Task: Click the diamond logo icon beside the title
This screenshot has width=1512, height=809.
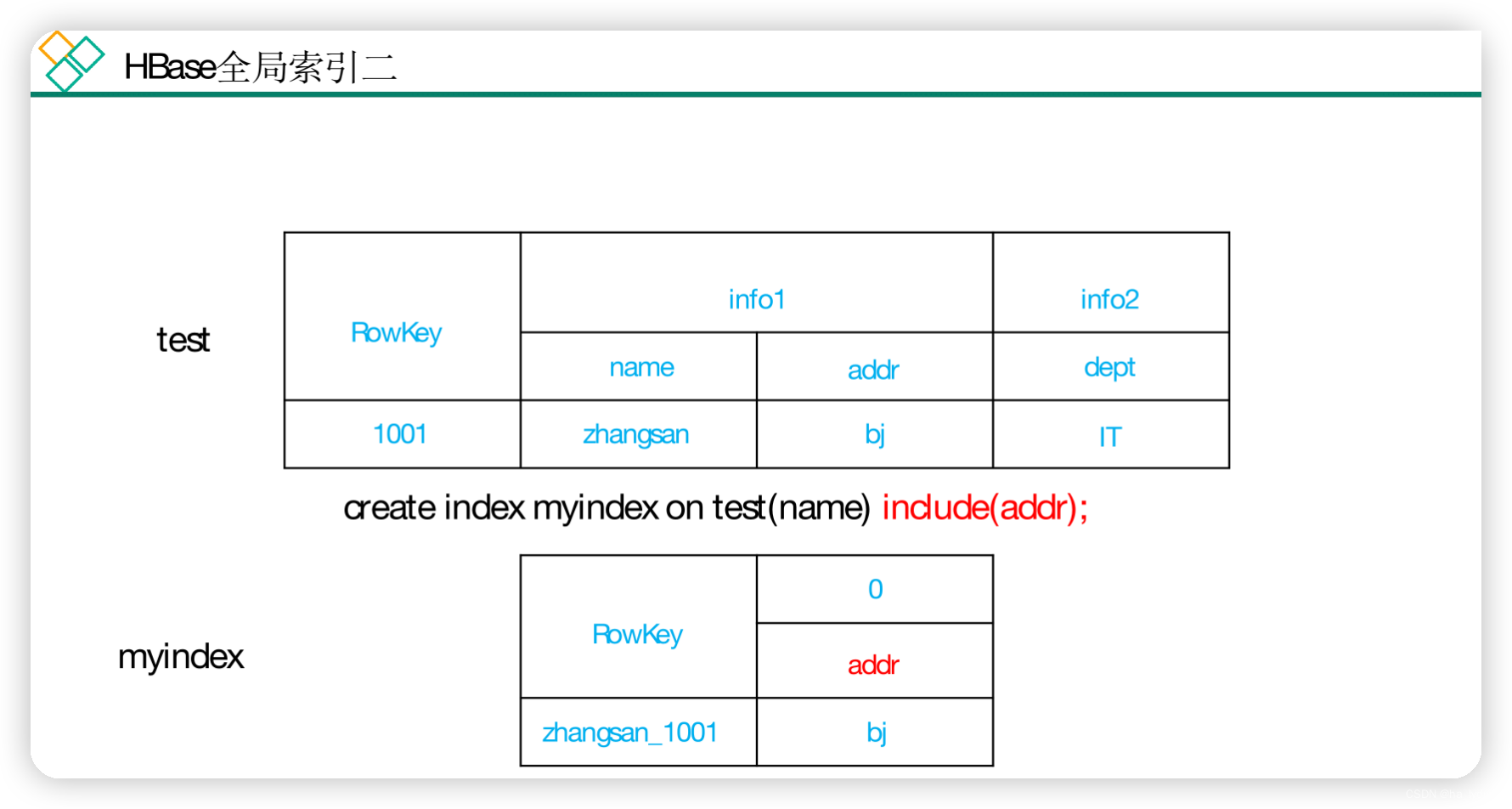Action: (x=71, y=60)
